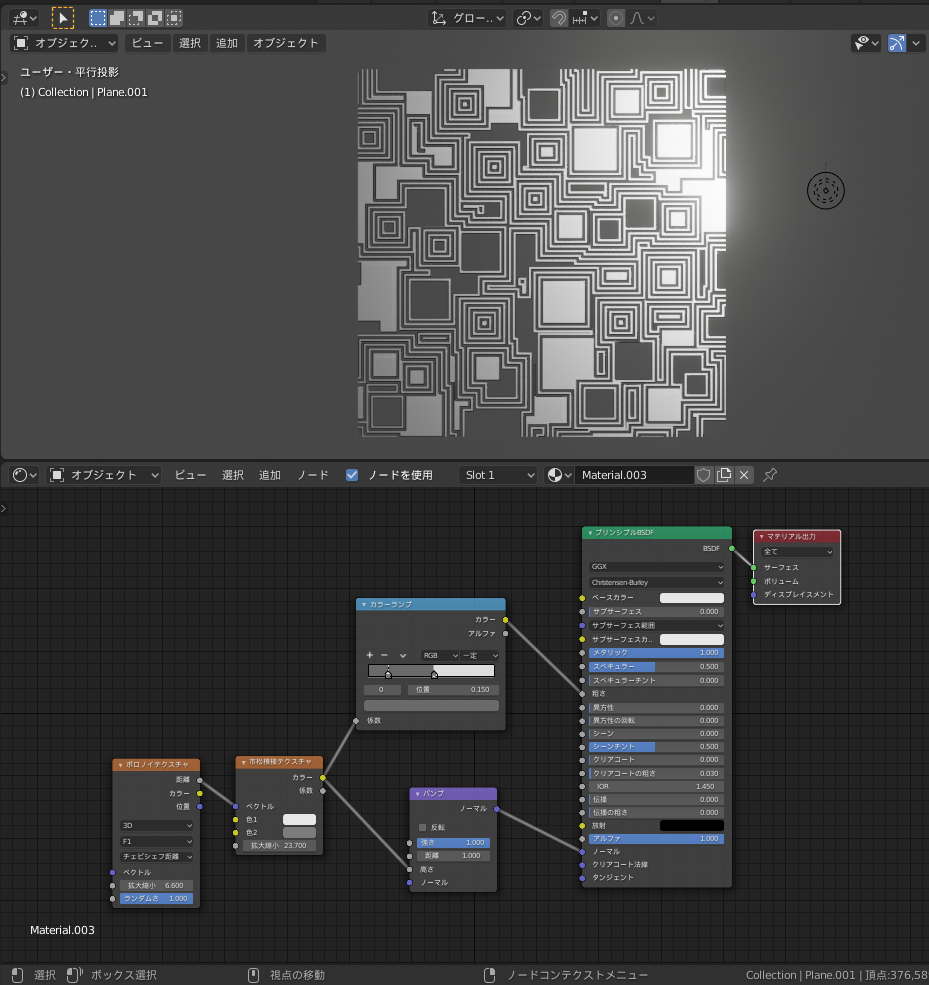Toggle the pin icon in node editor header
The height and width of the screenshot is (985, 929).
[x=770, y=475]
